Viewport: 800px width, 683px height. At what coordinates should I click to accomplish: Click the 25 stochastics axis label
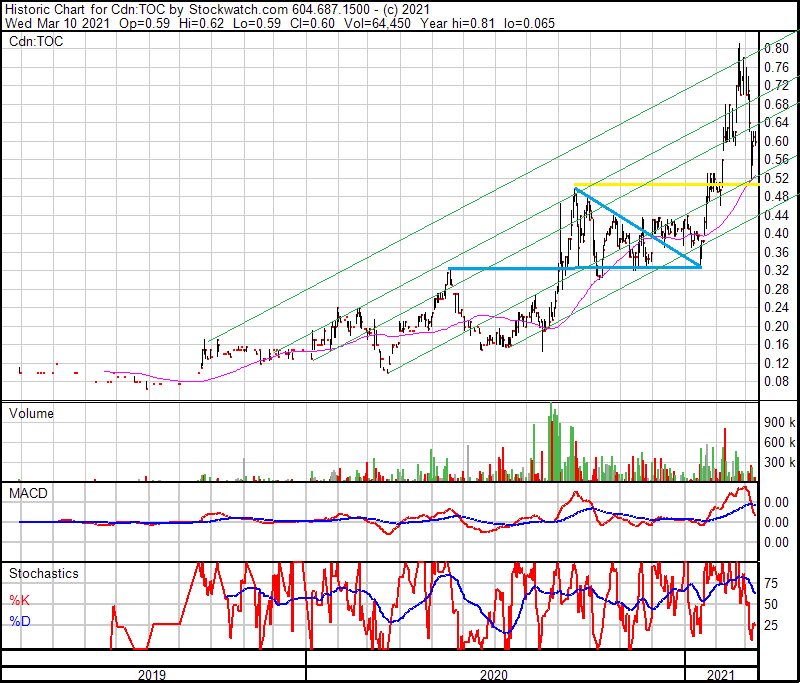(x=771, y=625)
